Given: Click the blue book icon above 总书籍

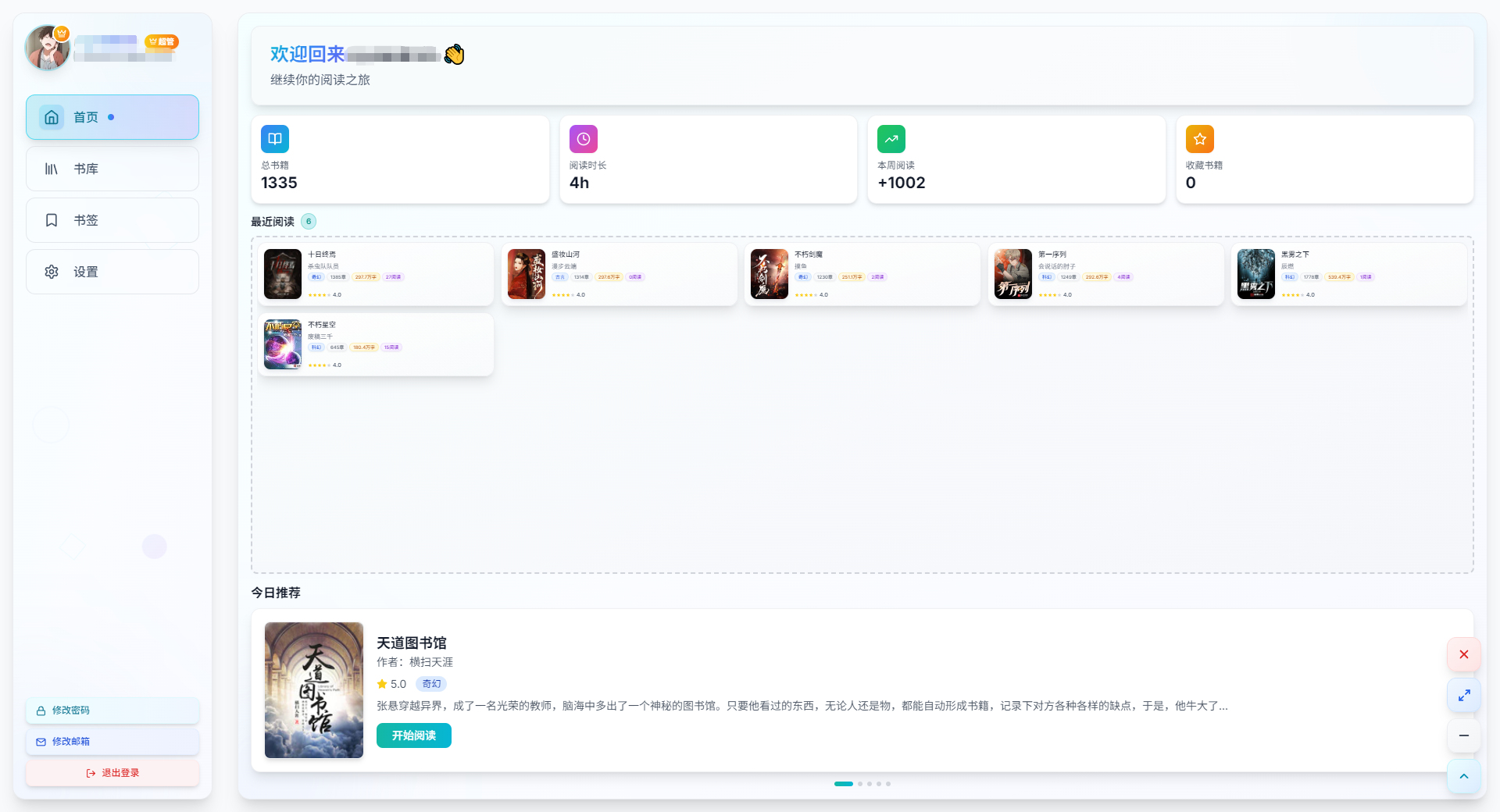Looking at the screenshot, I should 275,139.
